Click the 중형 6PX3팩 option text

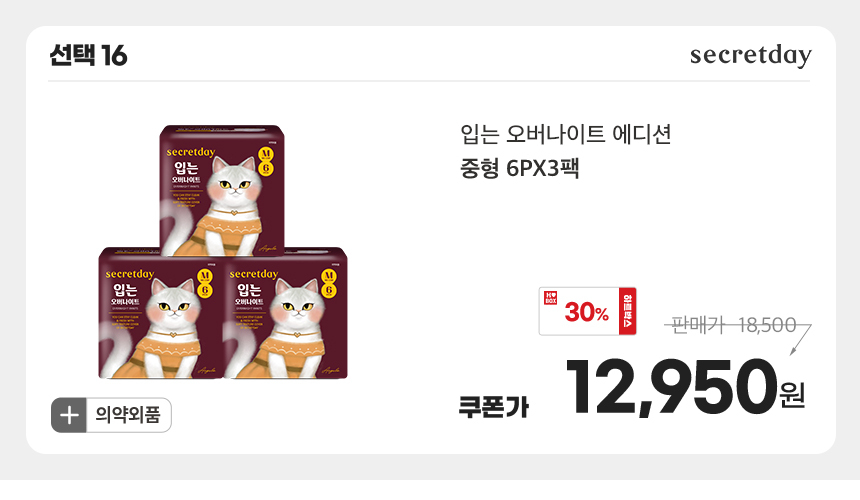click(519, 168)
